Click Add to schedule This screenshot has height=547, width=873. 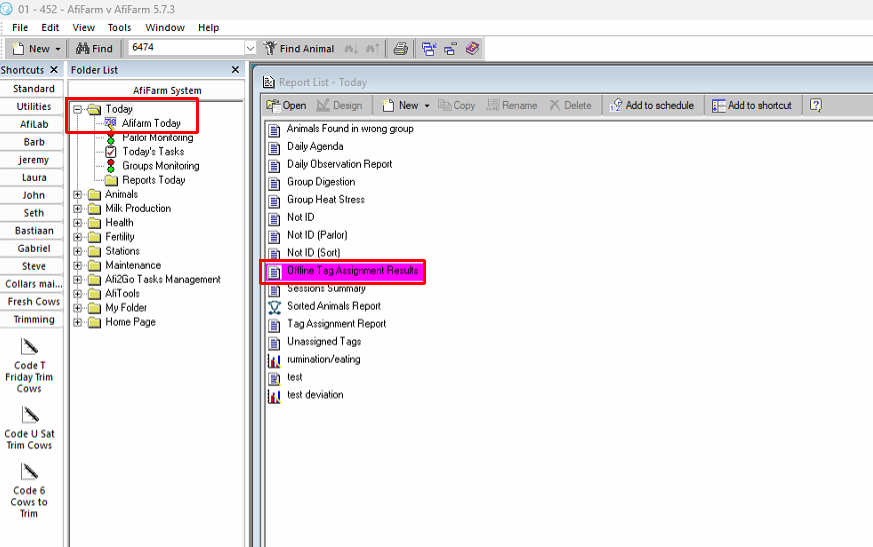point(652,105)
